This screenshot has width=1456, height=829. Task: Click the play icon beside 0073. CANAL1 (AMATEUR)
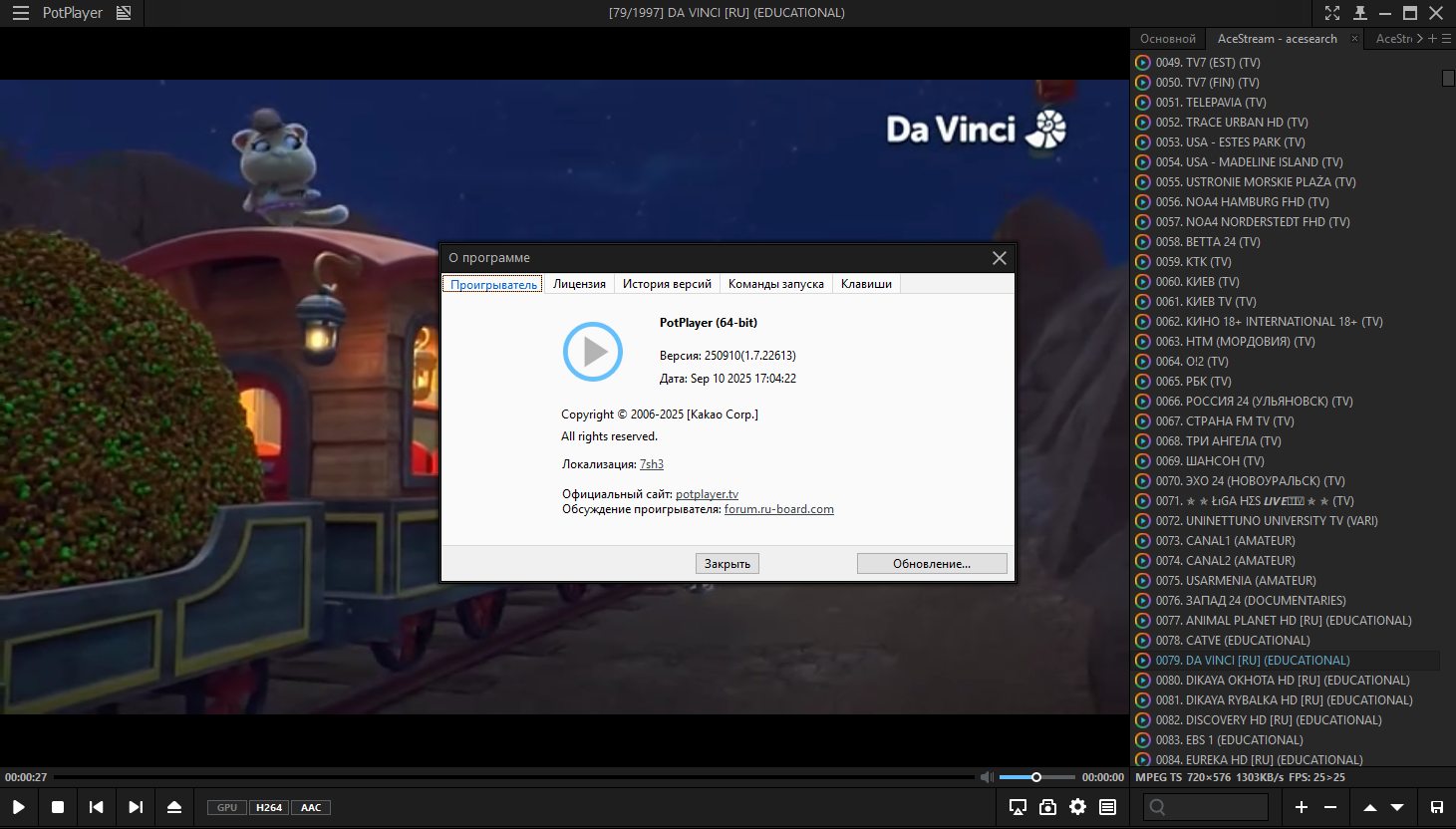click(1143, 541)
